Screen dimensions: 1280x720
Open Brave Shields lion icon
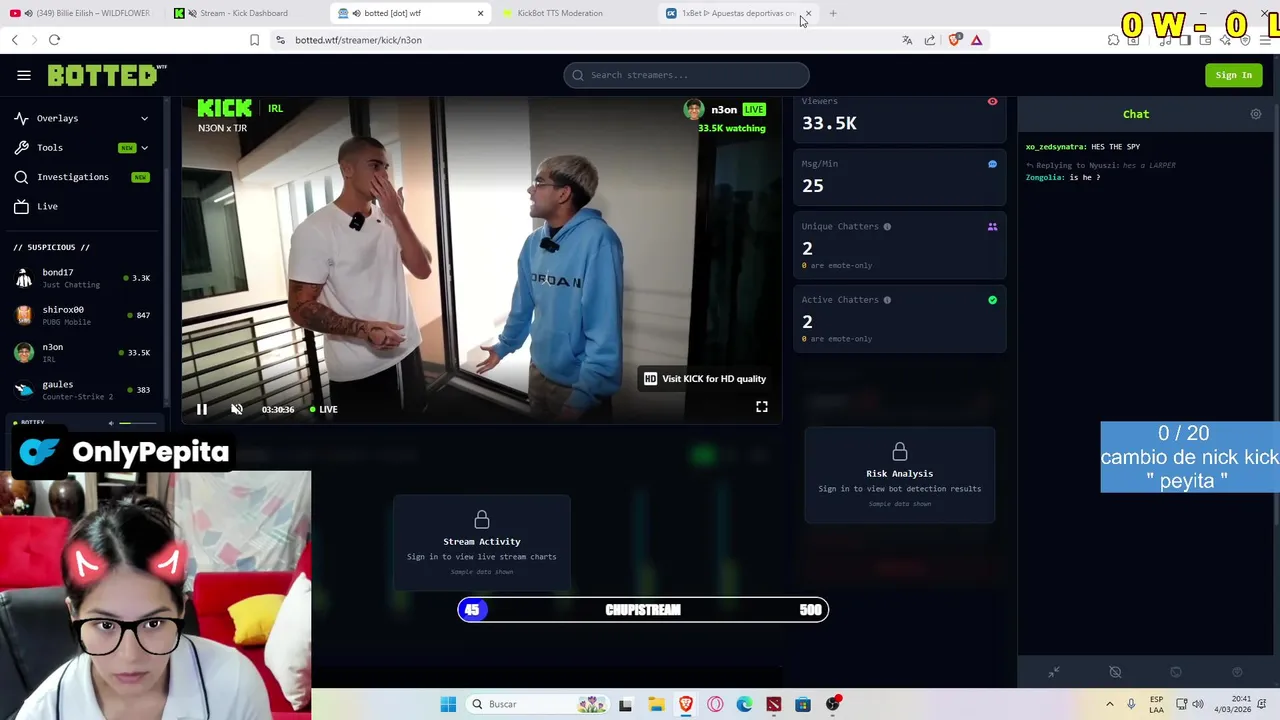(954, 40)
